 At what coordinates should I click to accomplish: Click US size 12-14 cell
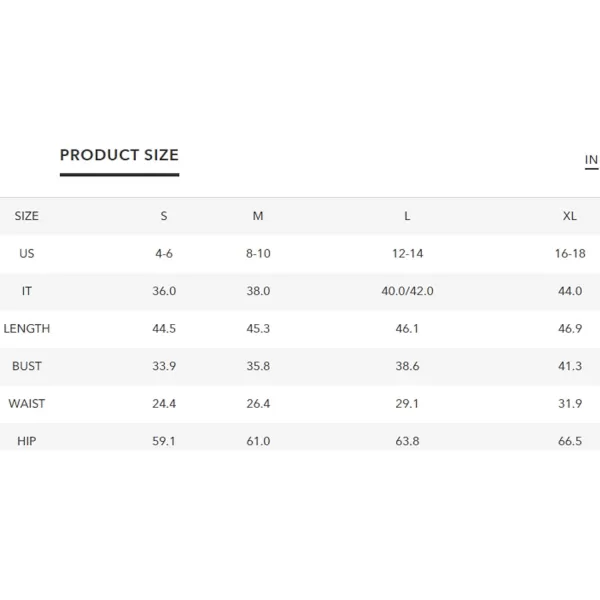[408, 253]
